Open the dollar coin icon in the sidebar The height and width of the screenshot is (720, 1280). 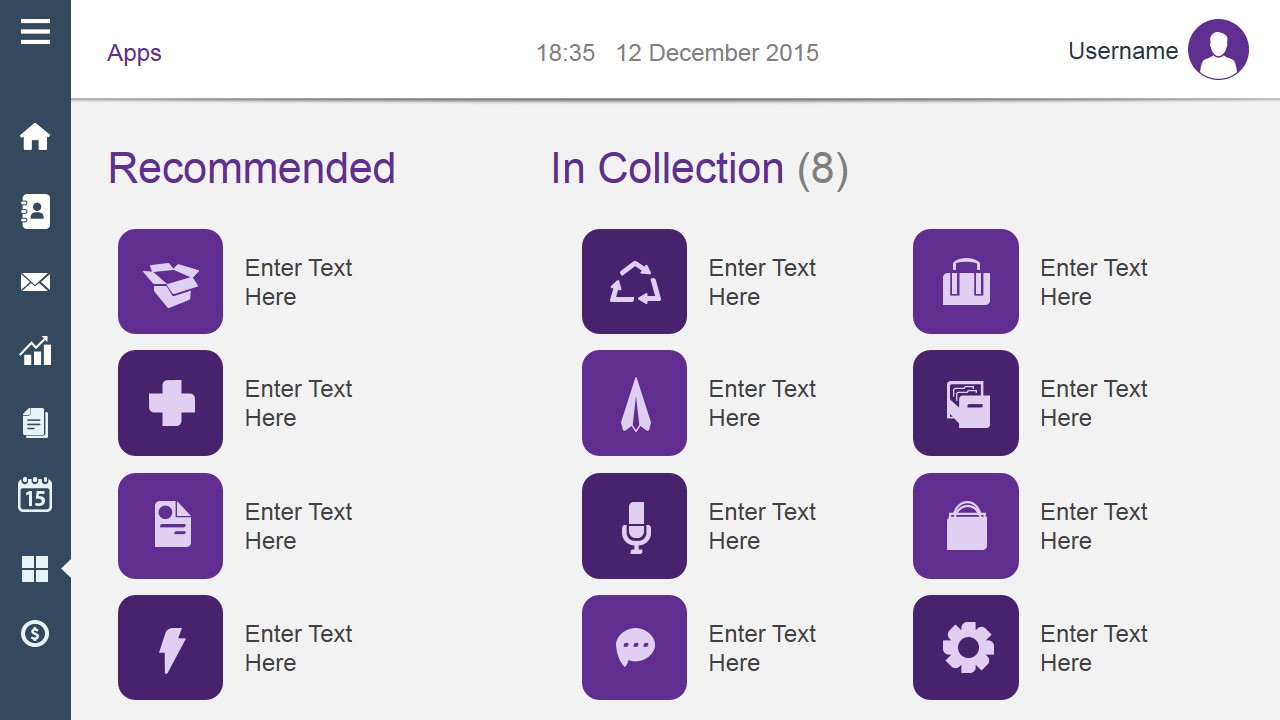[35, 633]
